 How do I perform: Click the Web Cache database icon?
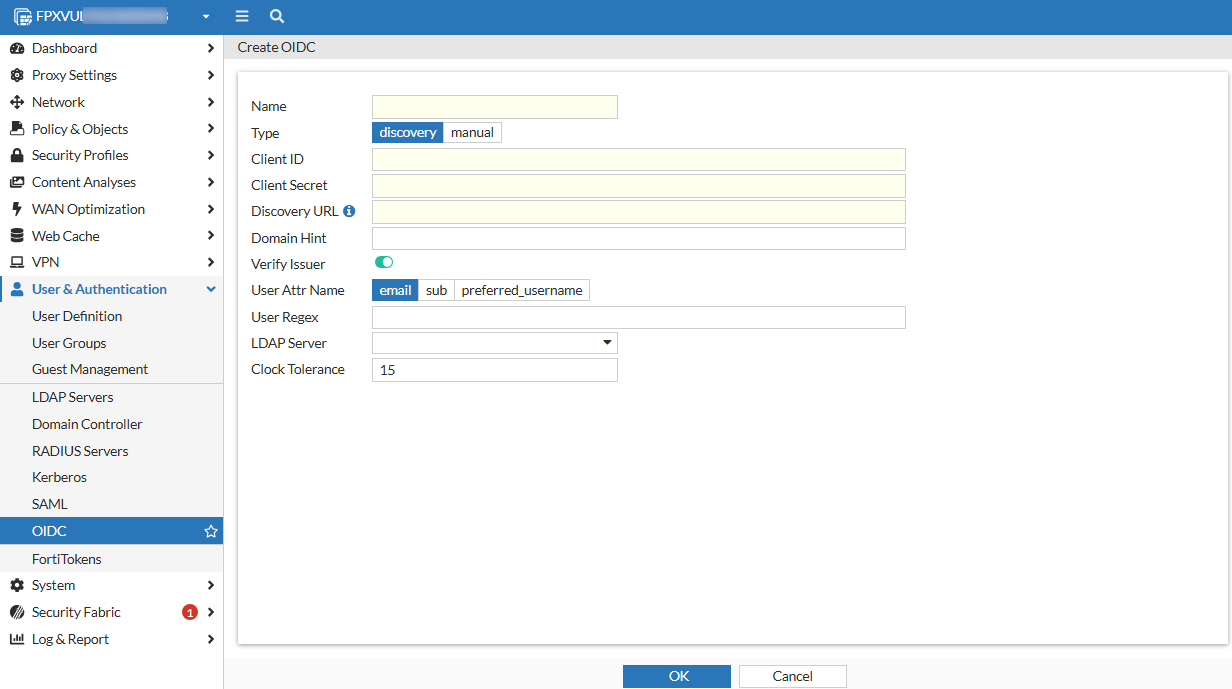(17, 236)
